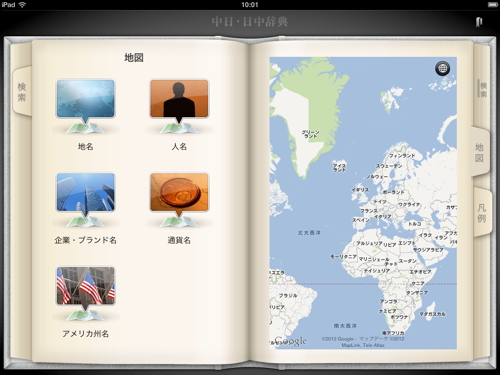Select the 凡例 side tab

pyautogui.click(x=482, y=213)
